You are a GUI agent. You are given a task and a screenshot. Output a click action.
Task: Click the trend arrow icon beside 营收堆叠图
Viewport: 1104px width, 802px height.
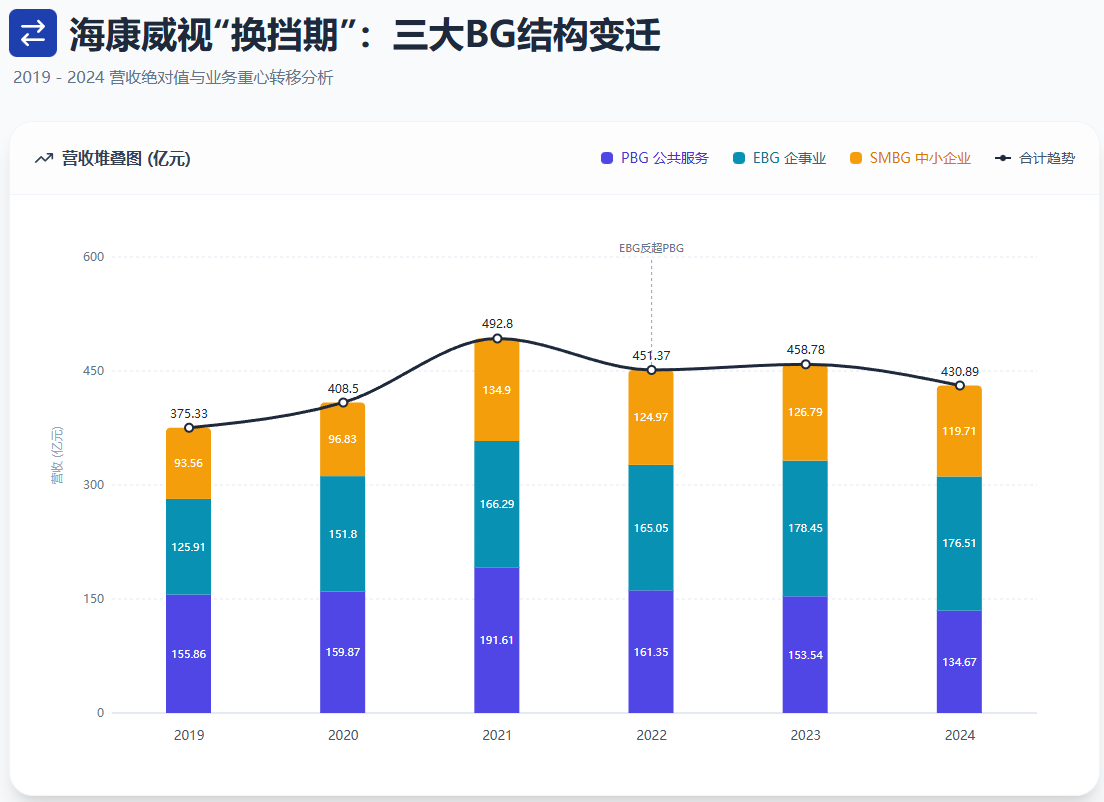click(x=43, y=158)
